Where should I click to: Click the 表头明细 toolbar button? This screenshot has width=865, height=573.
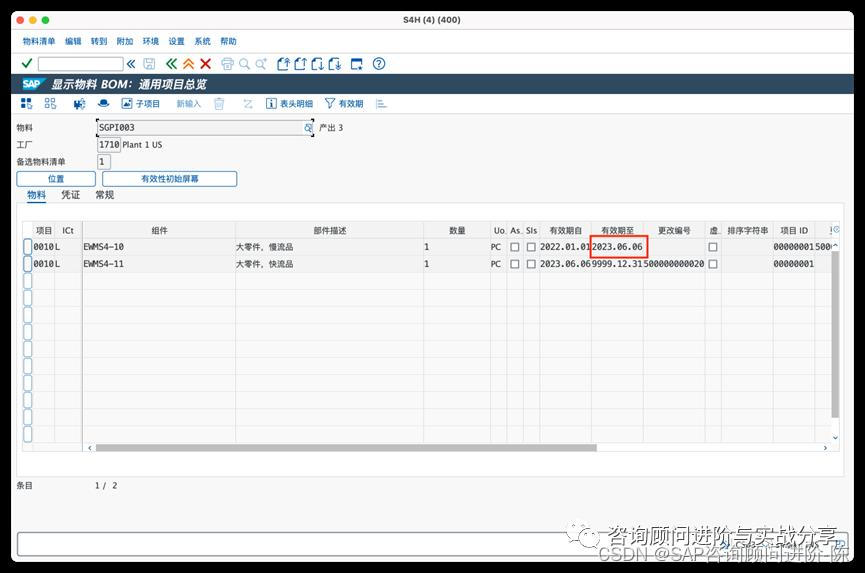tap(290, 104)
